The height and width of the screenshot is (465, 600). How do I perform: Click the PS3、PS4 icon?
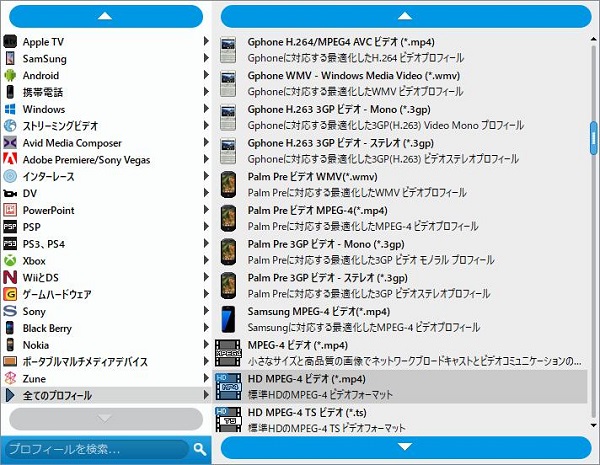(x=10, y=243)
